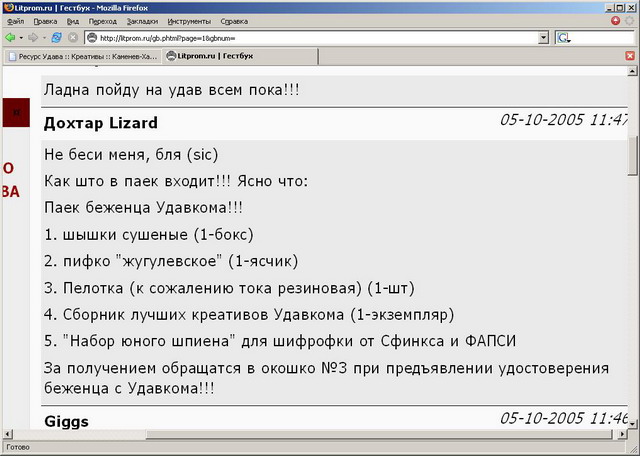
Task: Click the Stop loading button
Action: click(73, 37)
